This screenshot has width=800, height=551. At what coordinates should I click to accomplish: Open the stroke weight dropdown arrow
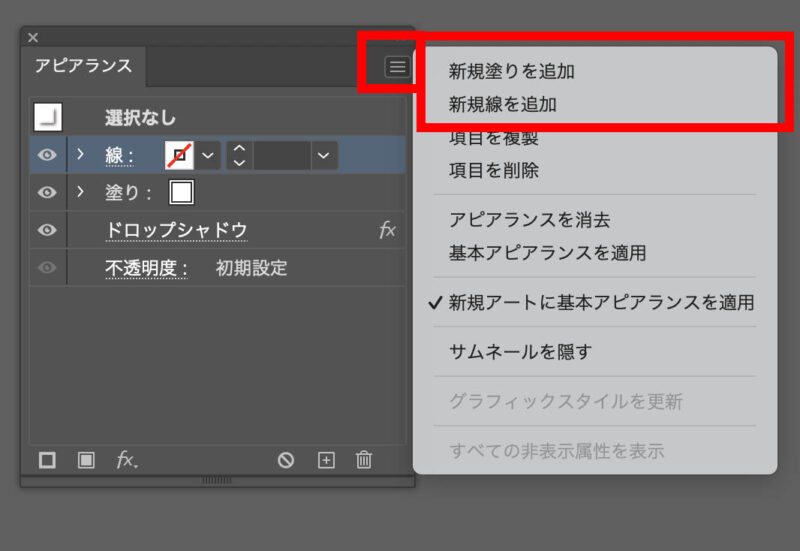click(322, 155)
